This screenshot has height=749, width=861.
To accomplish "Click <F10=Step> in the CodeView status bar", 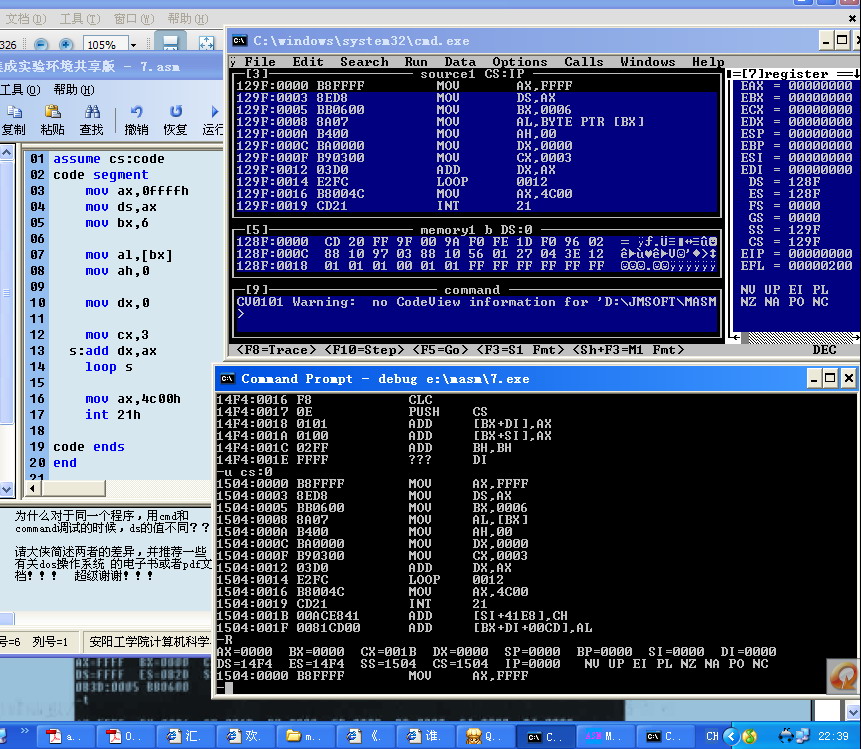I will click(364, 350).
